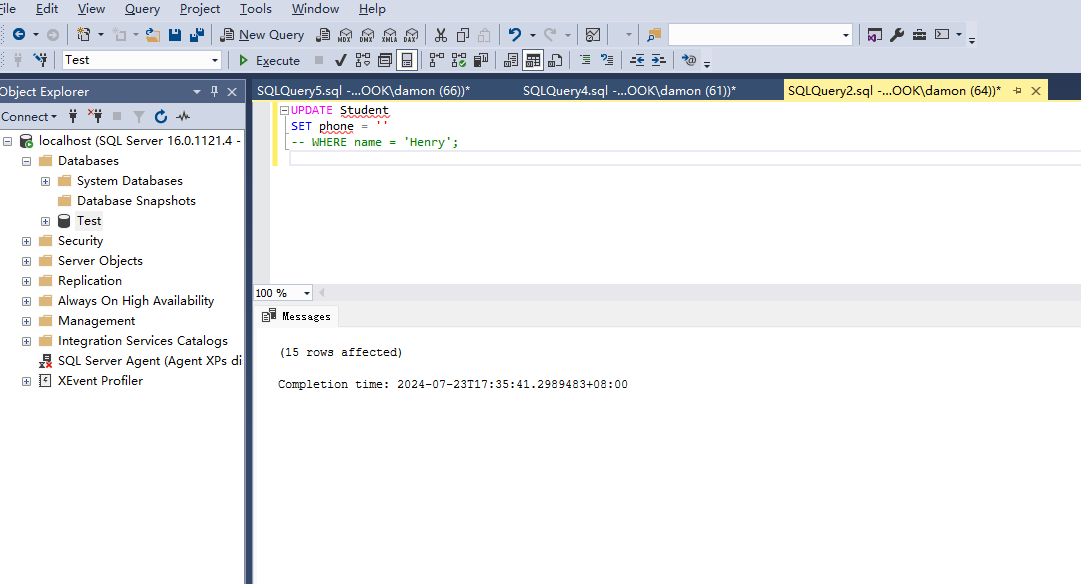
Task: Click the Find in Files icon
Action: tap(654, 34)
